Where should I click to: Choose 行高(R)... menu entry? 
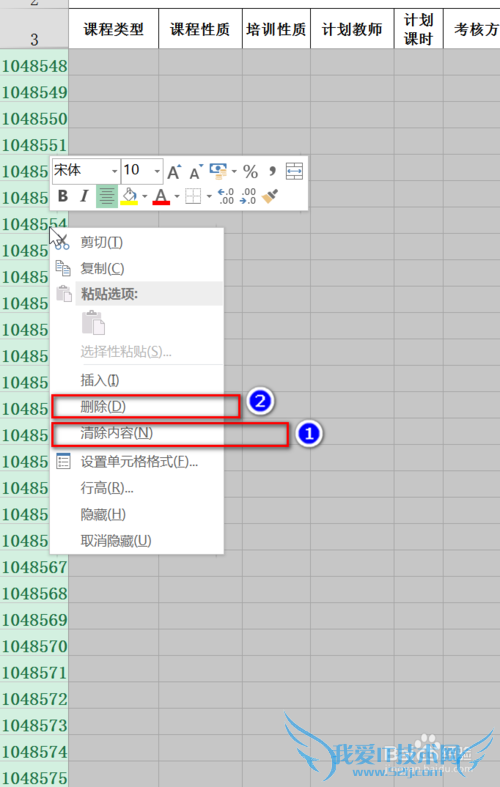click(137, 488)
